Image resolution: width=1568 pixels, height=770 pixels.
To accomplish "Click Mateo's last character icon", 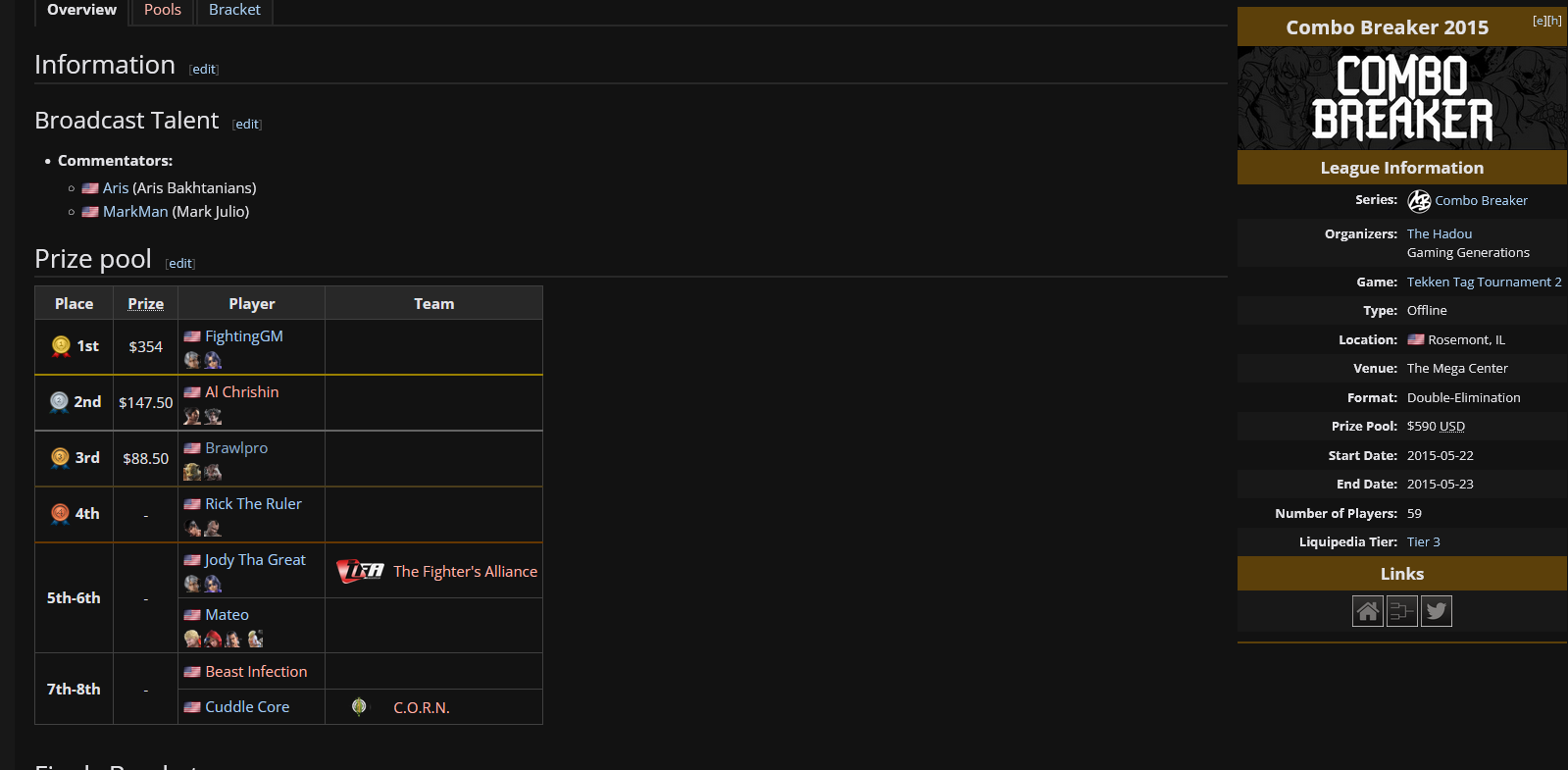I will point(255,639).
